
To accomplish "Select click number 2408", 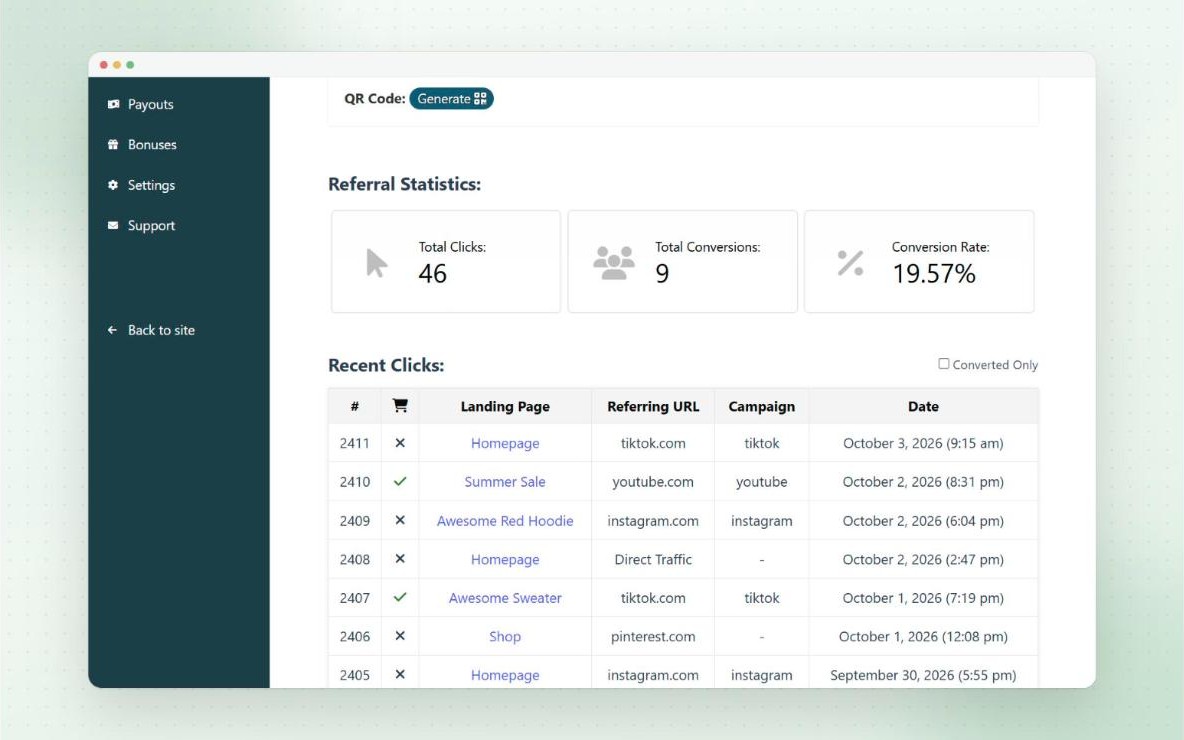I will pos(355,560).
